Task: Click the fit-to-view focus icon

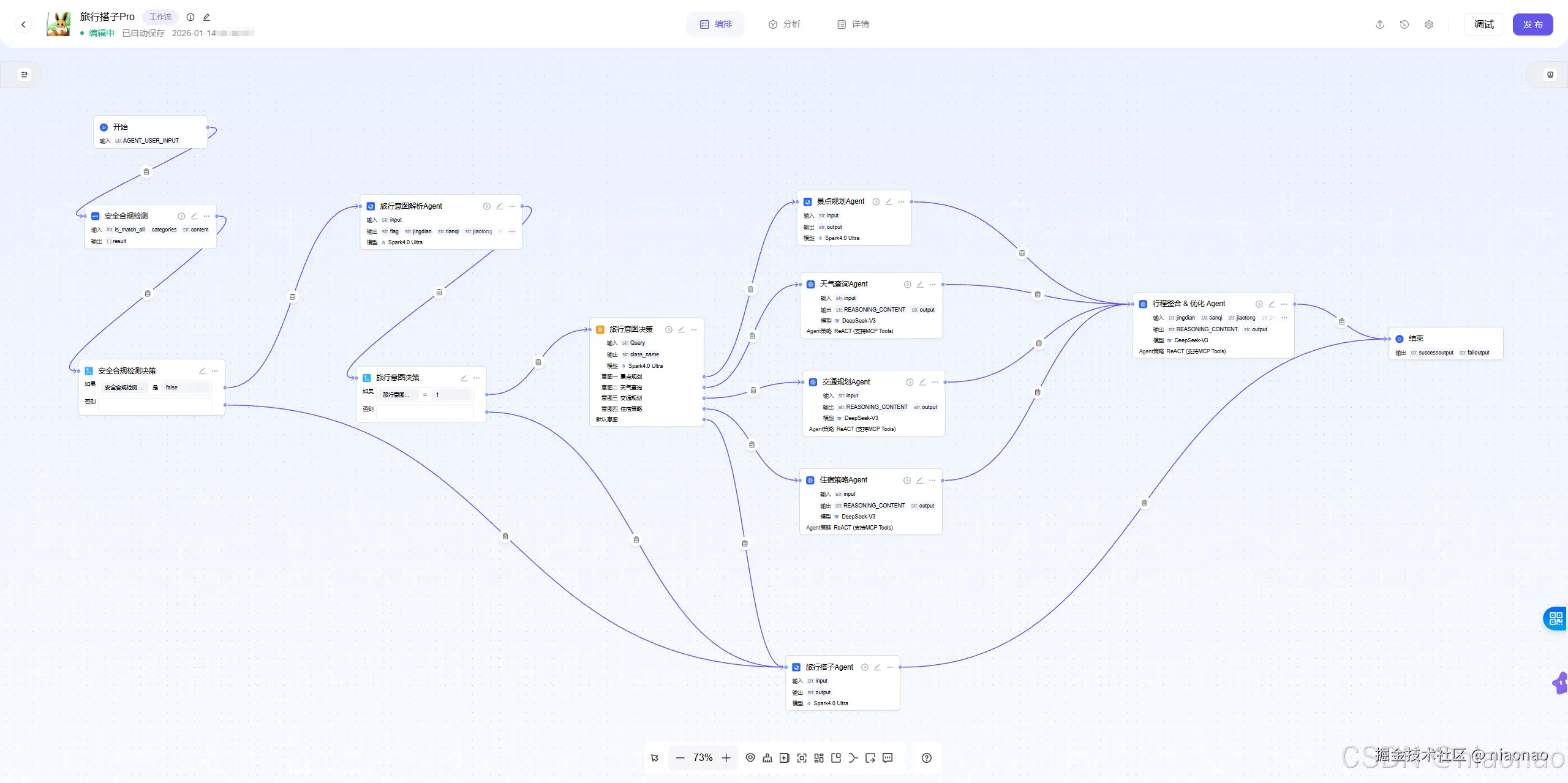Action: point(802,758)
